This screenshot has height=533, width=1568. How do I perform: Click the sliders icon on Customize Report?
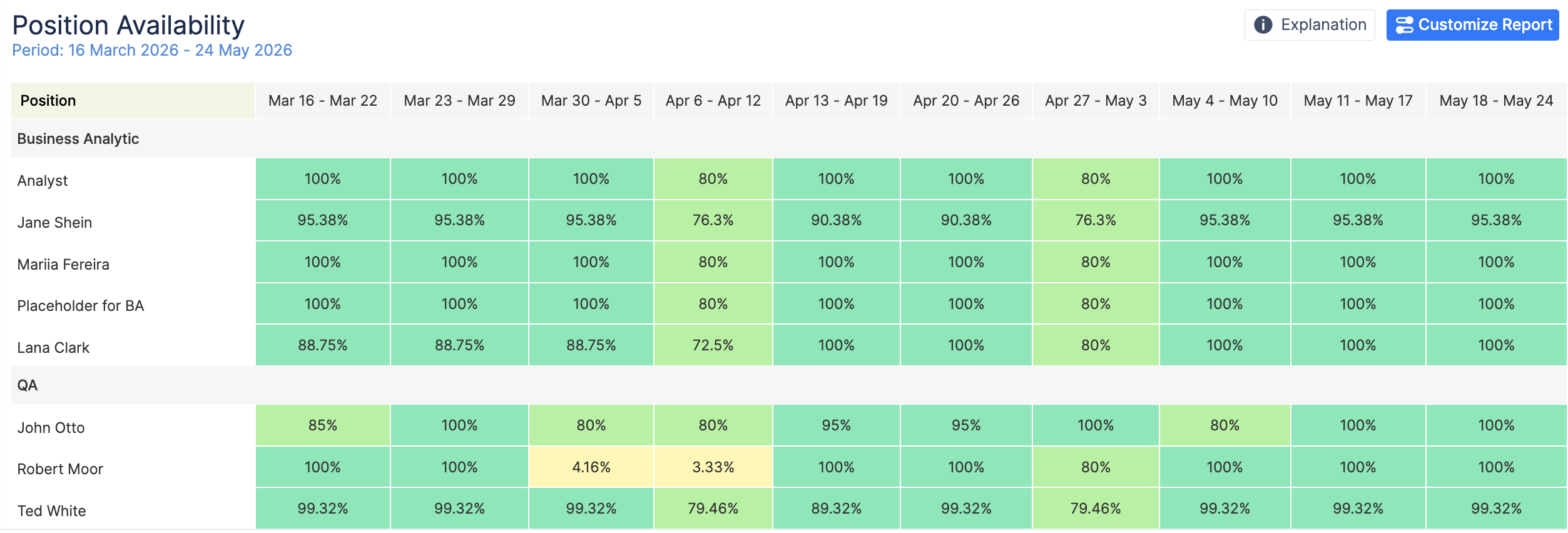(1404, 25)
